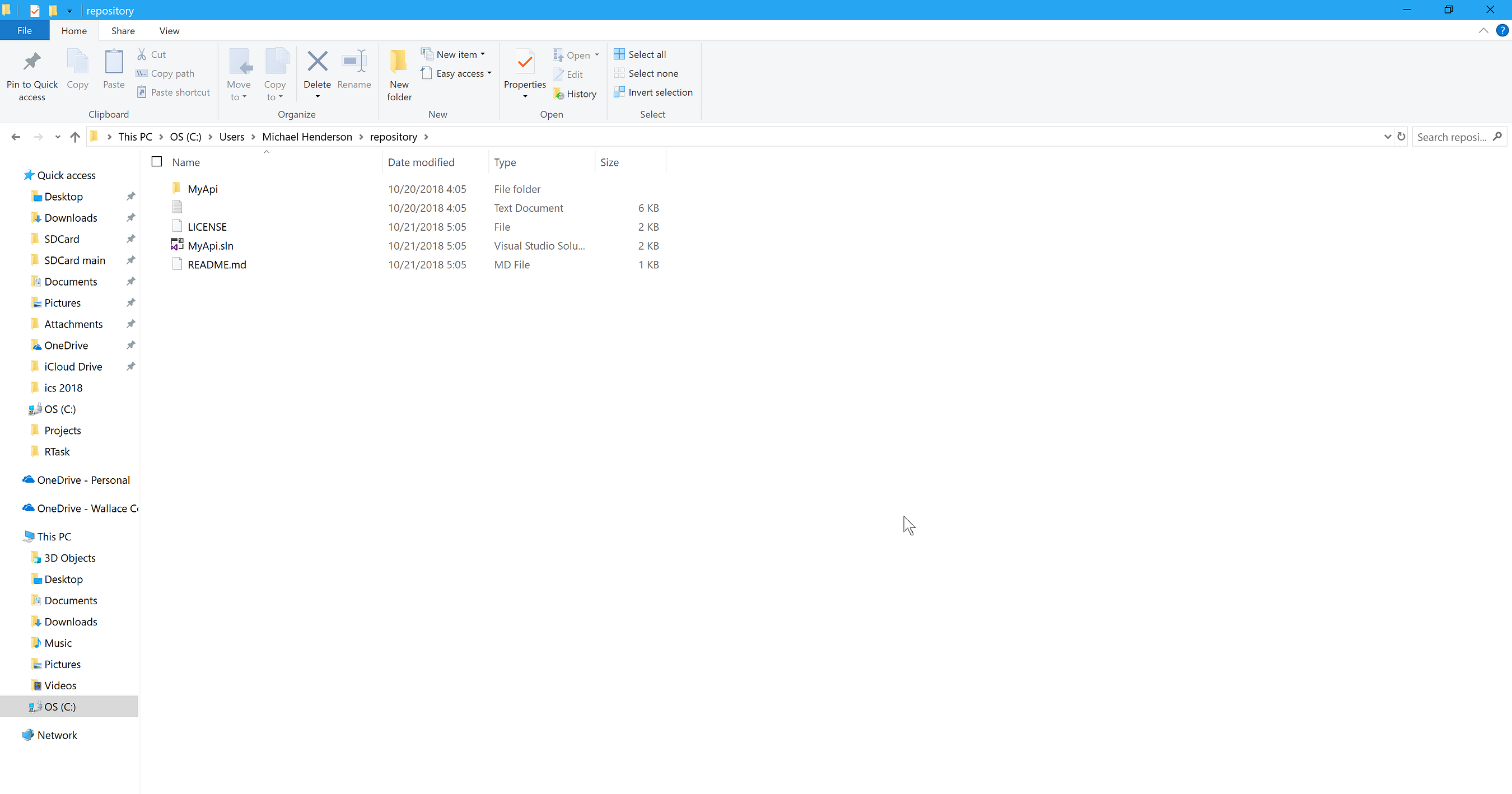Navigate to Michael Henderson via breadcrumb
The width and height of the screenshot is (1512, 794).
click(x=306, y=136)
